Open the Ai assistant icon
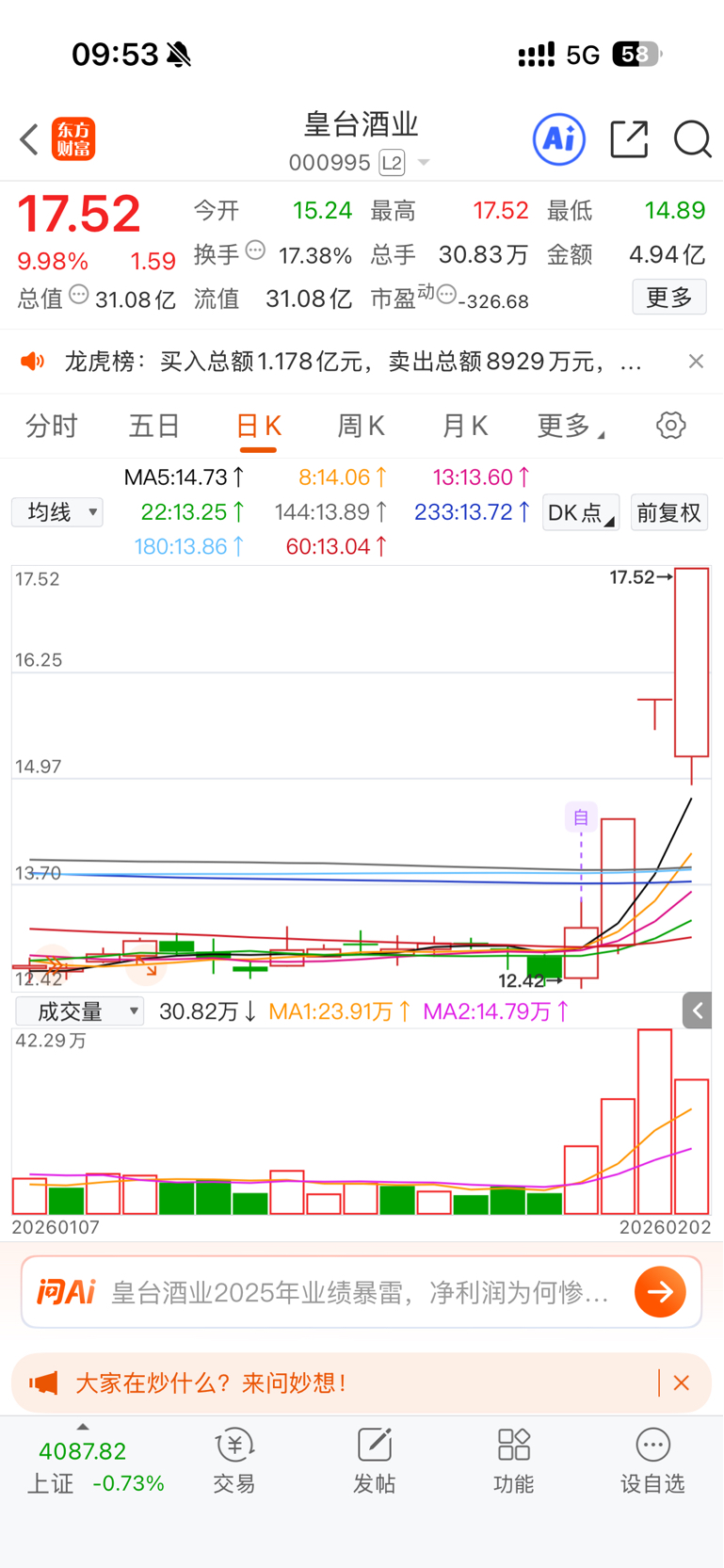The image size is (724, 1568). 559,139
